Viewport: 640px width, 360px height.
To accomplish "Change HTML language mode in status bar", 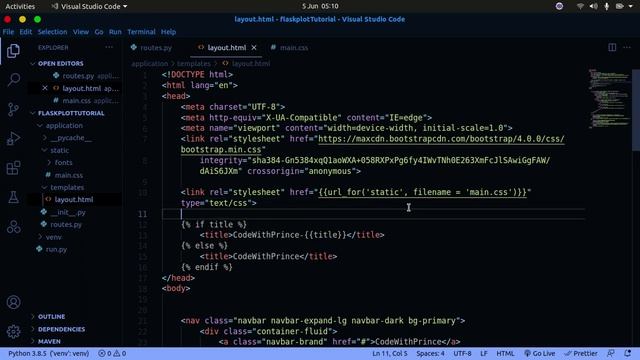I will (505, 353).
